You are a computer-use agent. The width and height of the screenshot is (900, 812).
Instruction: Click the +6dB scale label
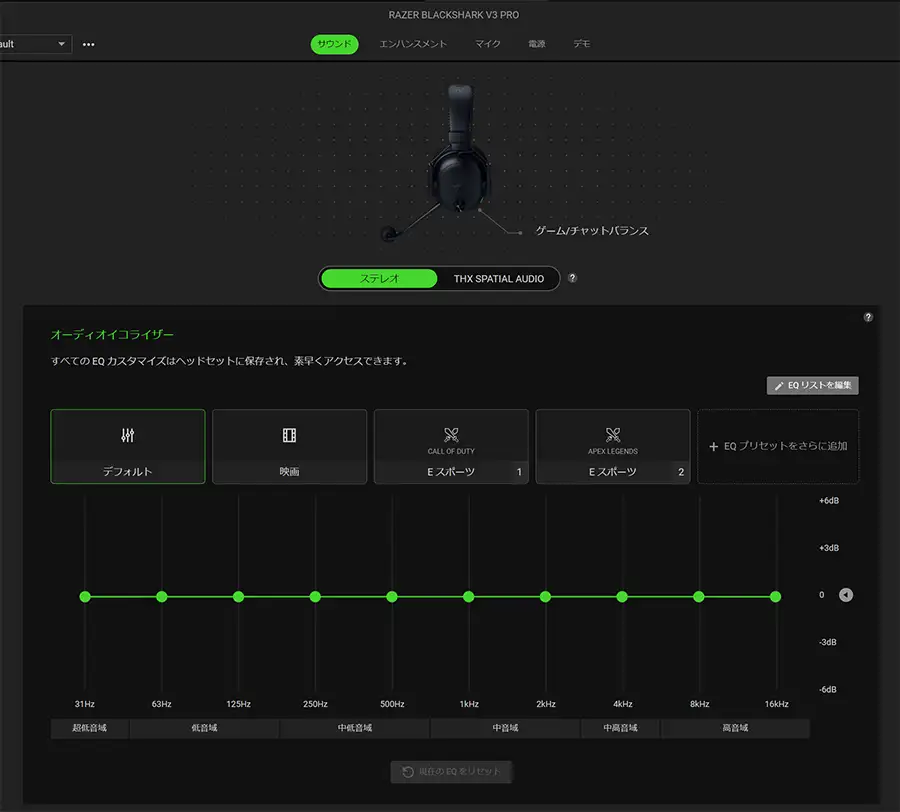(x=829, y=501)
